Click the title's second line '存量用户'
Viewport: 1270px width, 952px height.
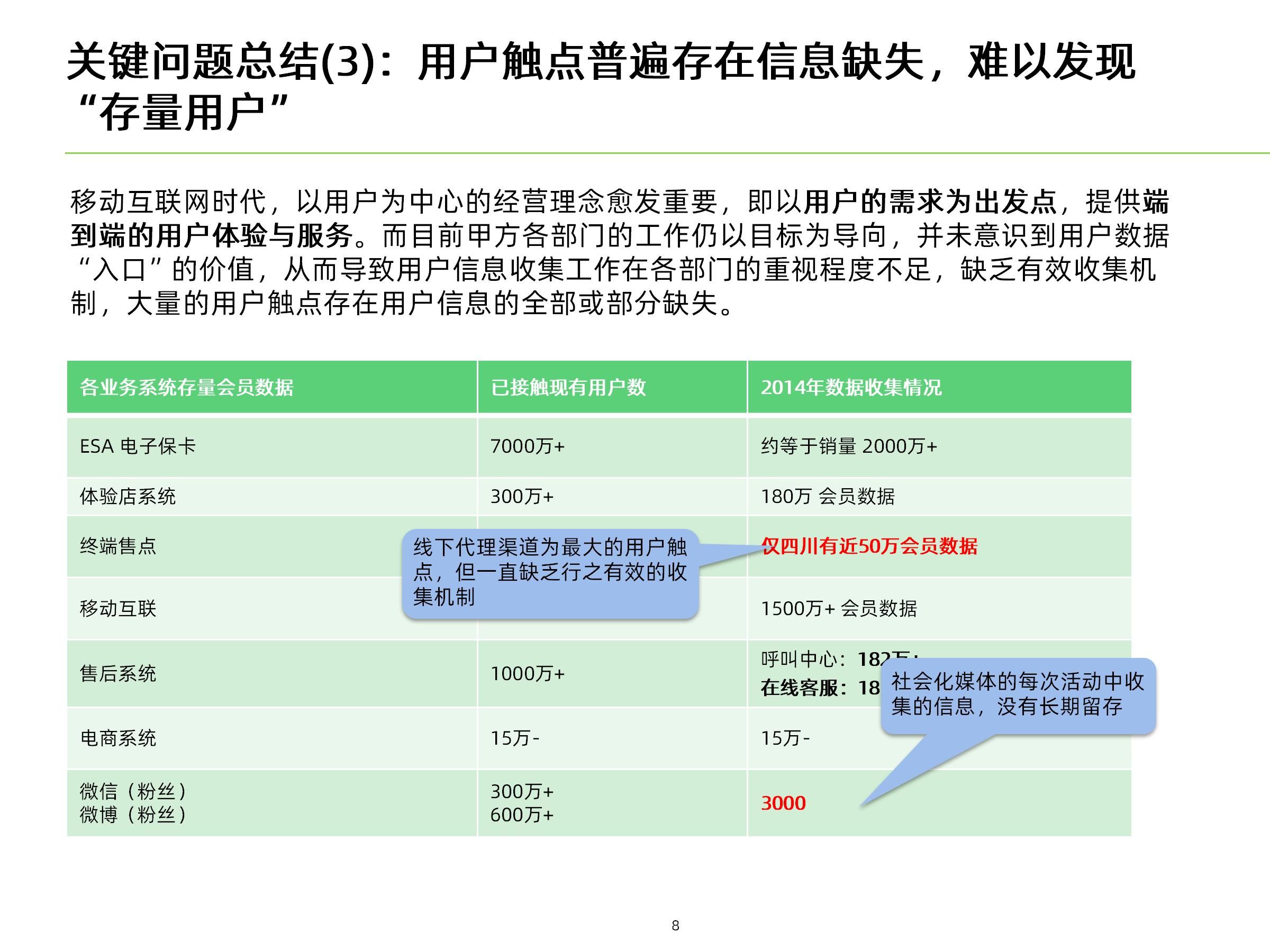[182, 113]
